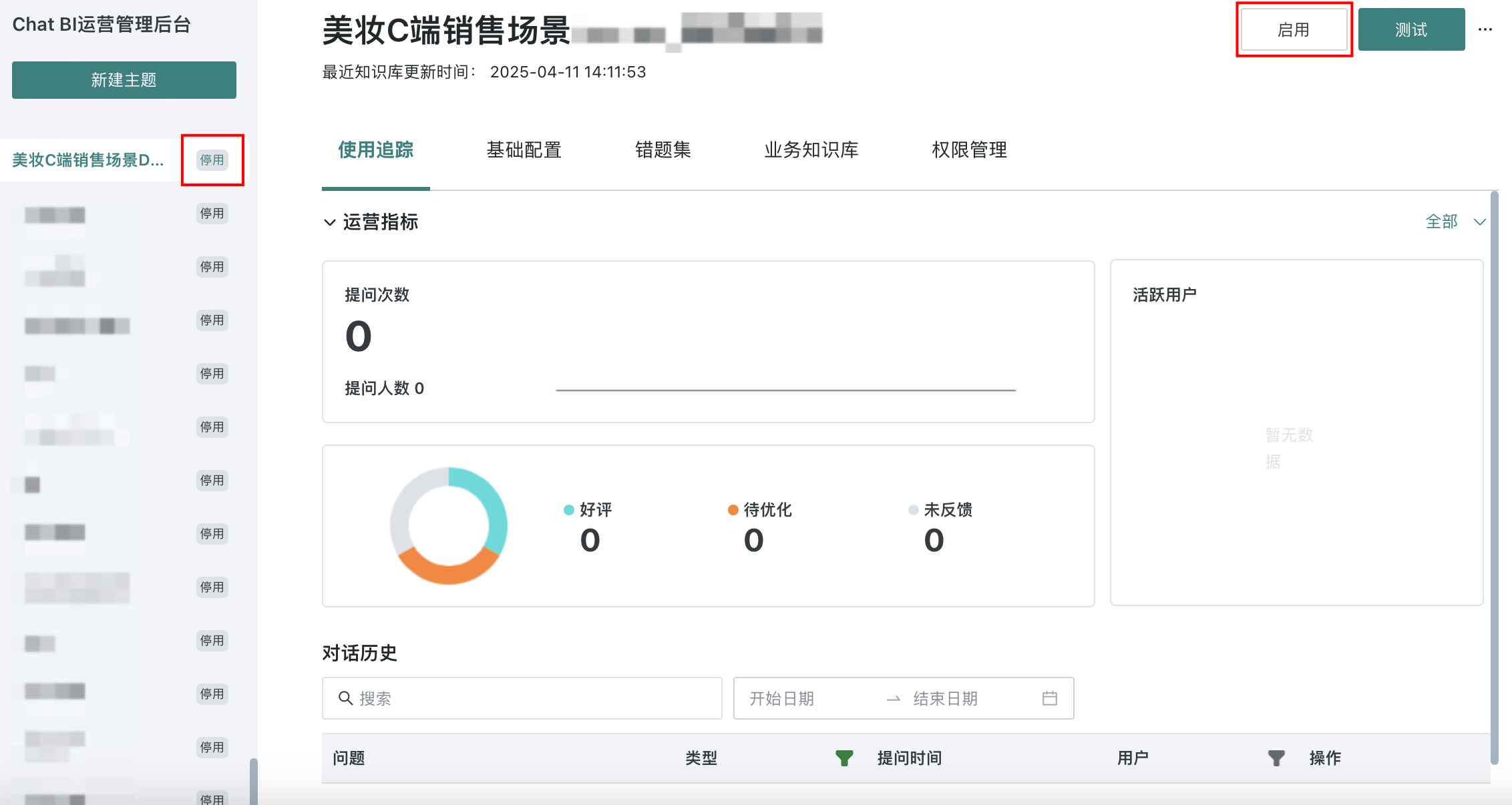Click the 未反馈 gray legend dot
Image resolution: width=1512 pixels, height=805 pixels.
pyautogui.click(x=913, y=510)
